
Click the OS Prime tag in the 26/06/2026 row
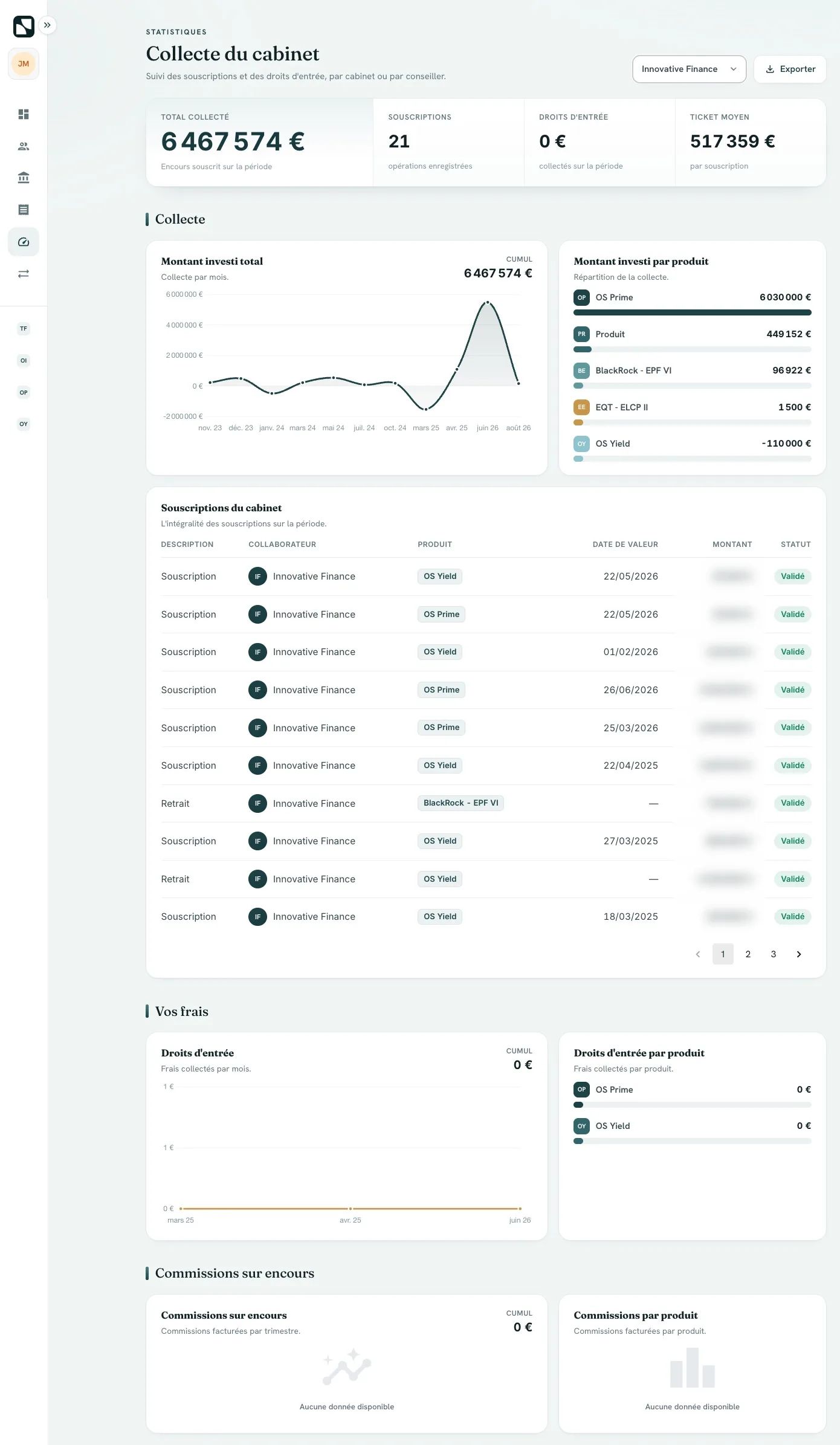coord(441,690)
